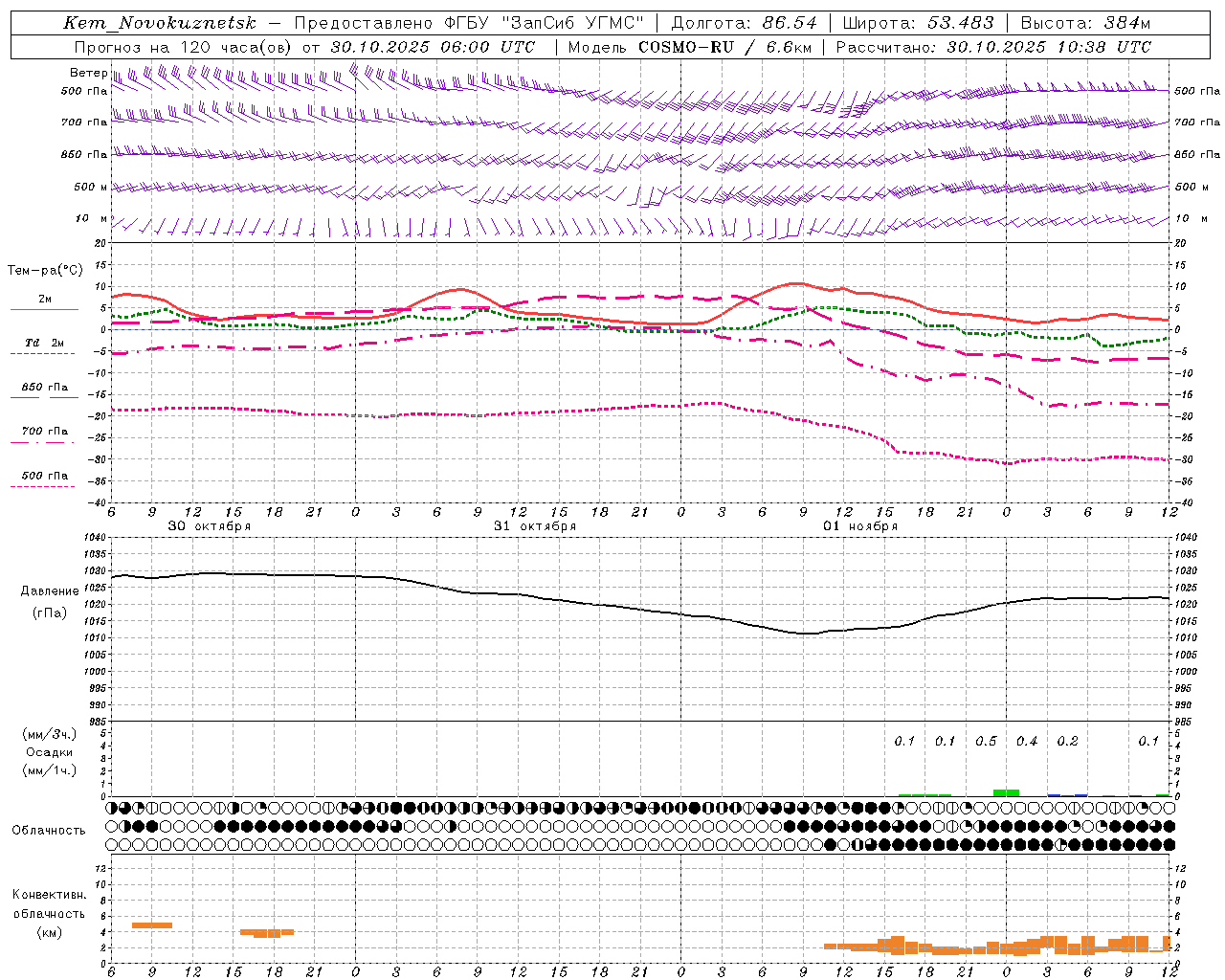Click the -40 tick on right temperature axis
1225x980 pixels.
click(x=1182, y=502)
